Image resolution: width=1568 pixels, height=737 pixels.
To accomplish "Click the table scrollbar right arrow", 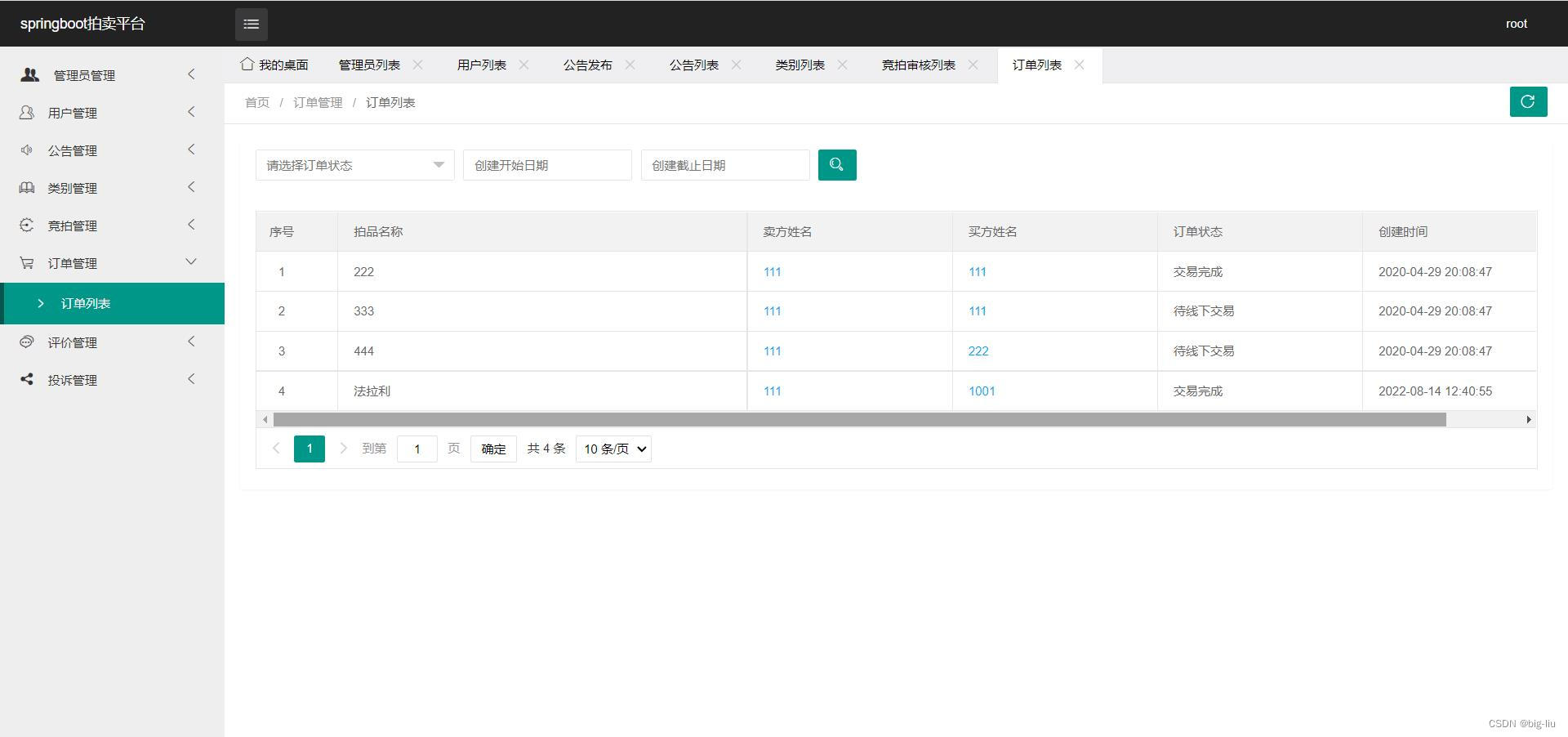I will tap(1529, 419).
